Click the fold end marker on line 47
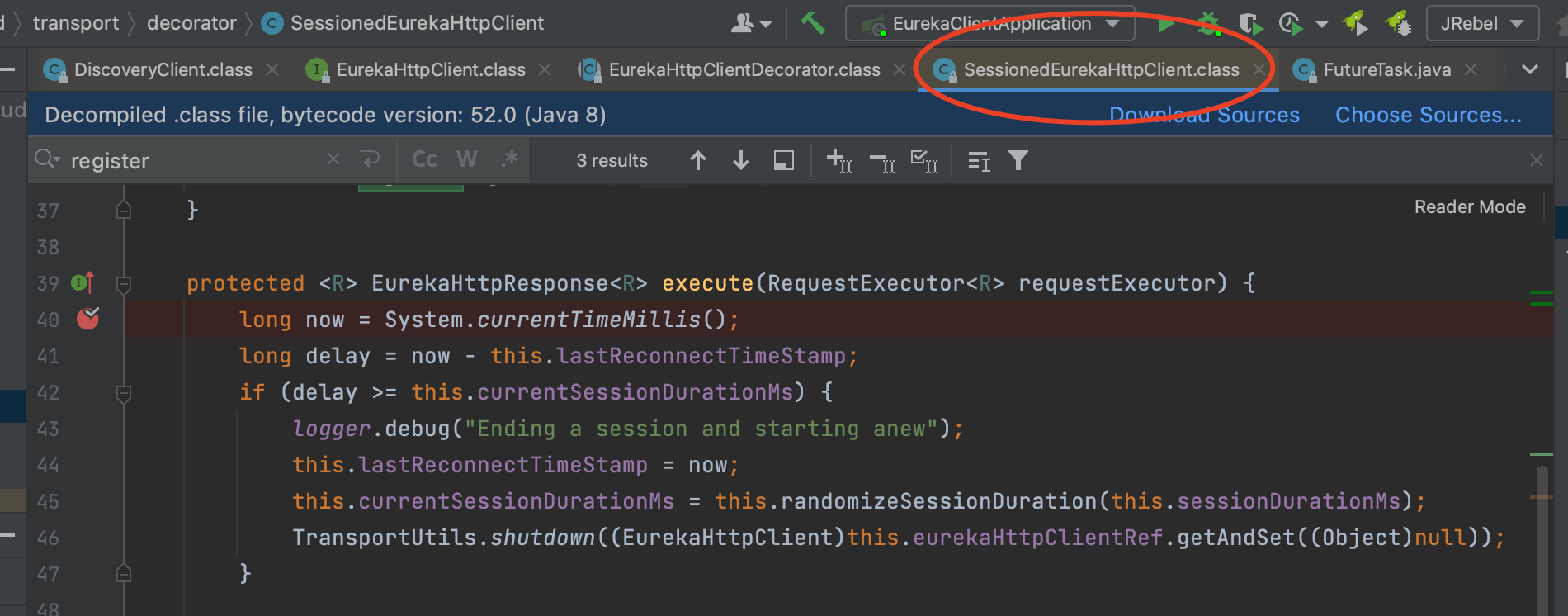The height and width of the screenshot is (616, 1568). coord(124,572)
